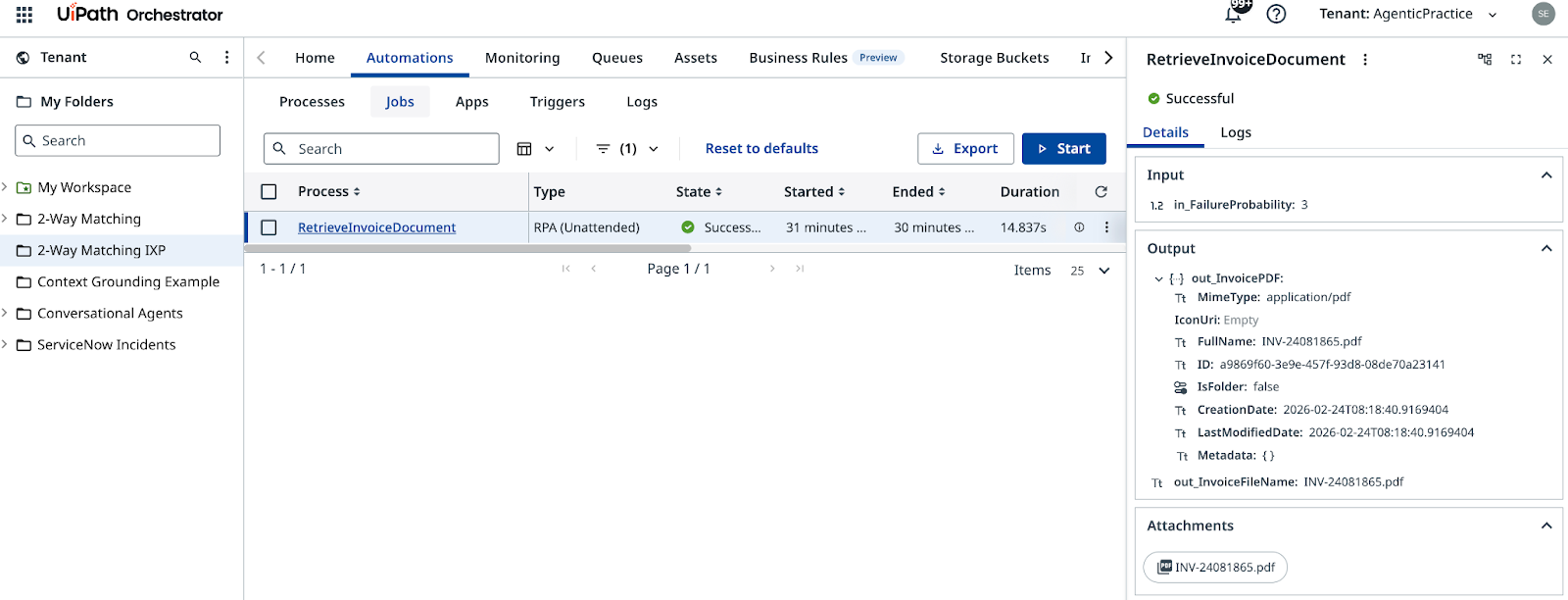Image resolution: width=1568 pixels, height=600 pixels.
Task: Open the UiPath app launcher grid
Action: 24,15
